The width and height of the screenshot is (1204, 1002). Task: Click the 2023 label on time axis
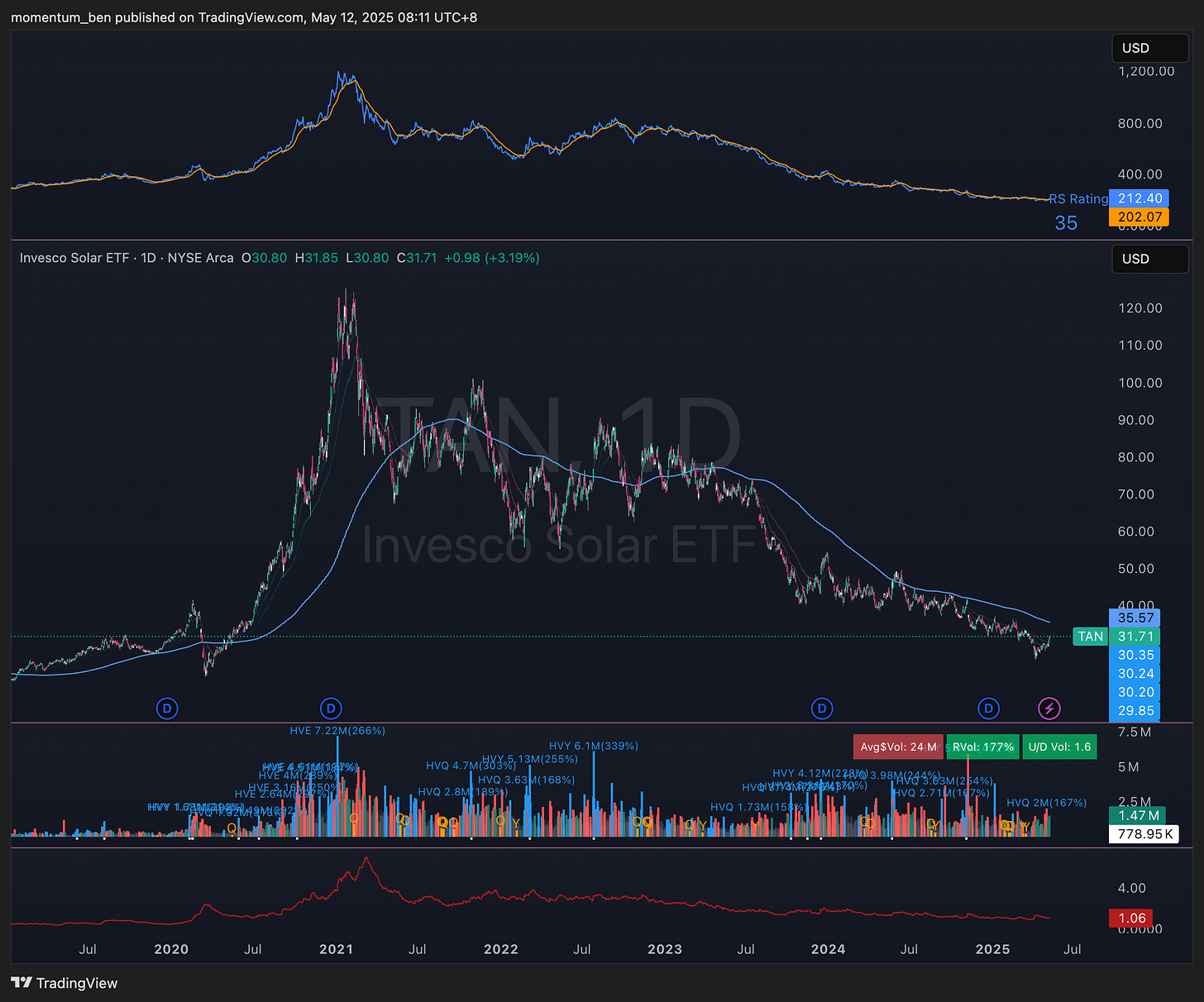tap(665, 949)
